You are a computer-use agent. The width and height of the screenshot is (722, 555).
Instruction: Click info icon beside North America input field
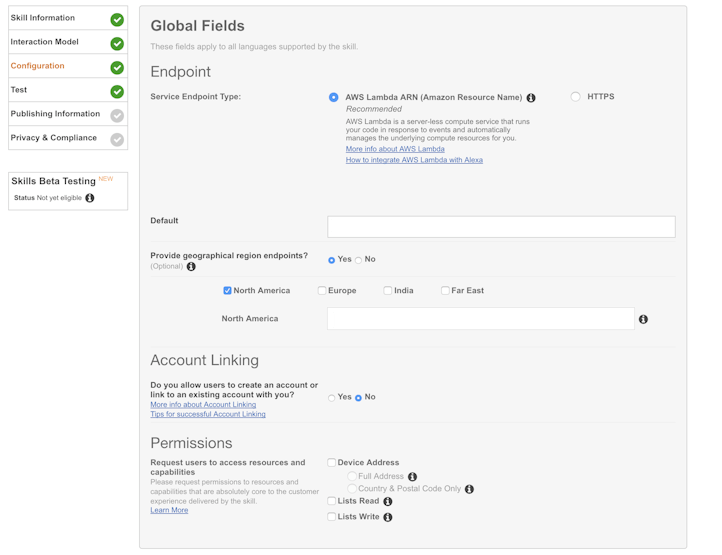(x=643, y=319)
